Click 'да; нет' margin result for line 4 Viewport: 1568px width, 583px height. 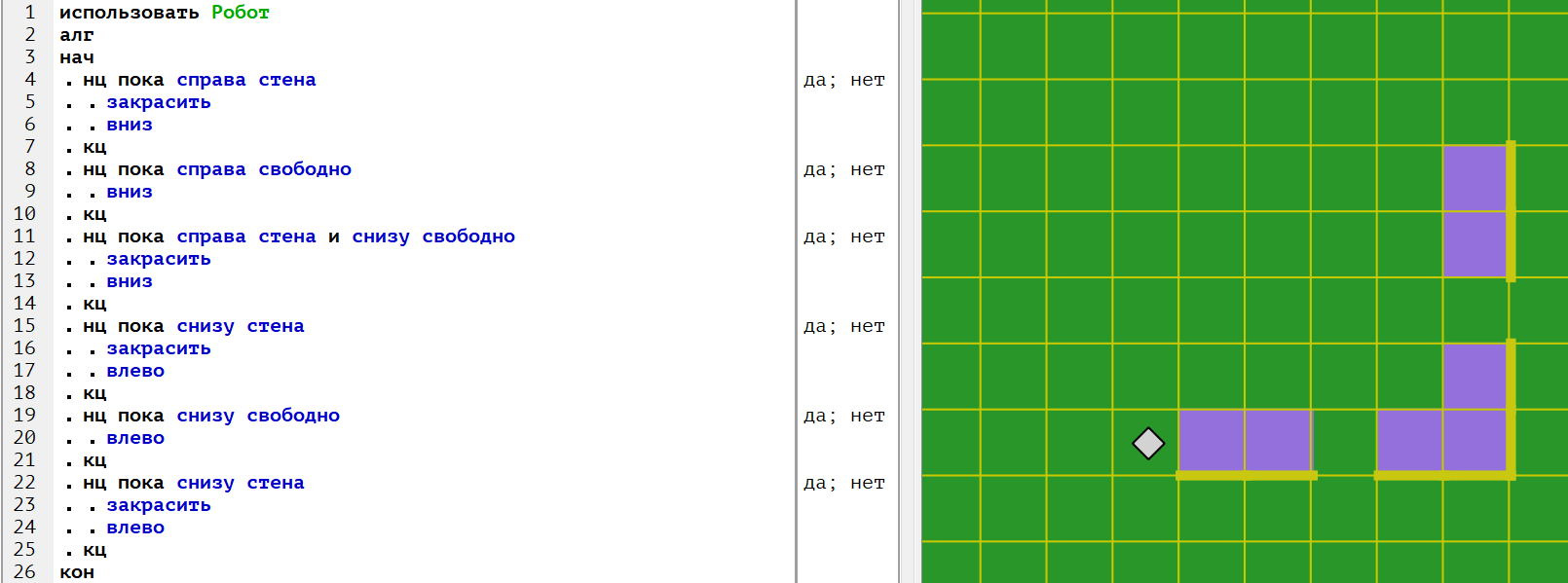click(843, 80)
